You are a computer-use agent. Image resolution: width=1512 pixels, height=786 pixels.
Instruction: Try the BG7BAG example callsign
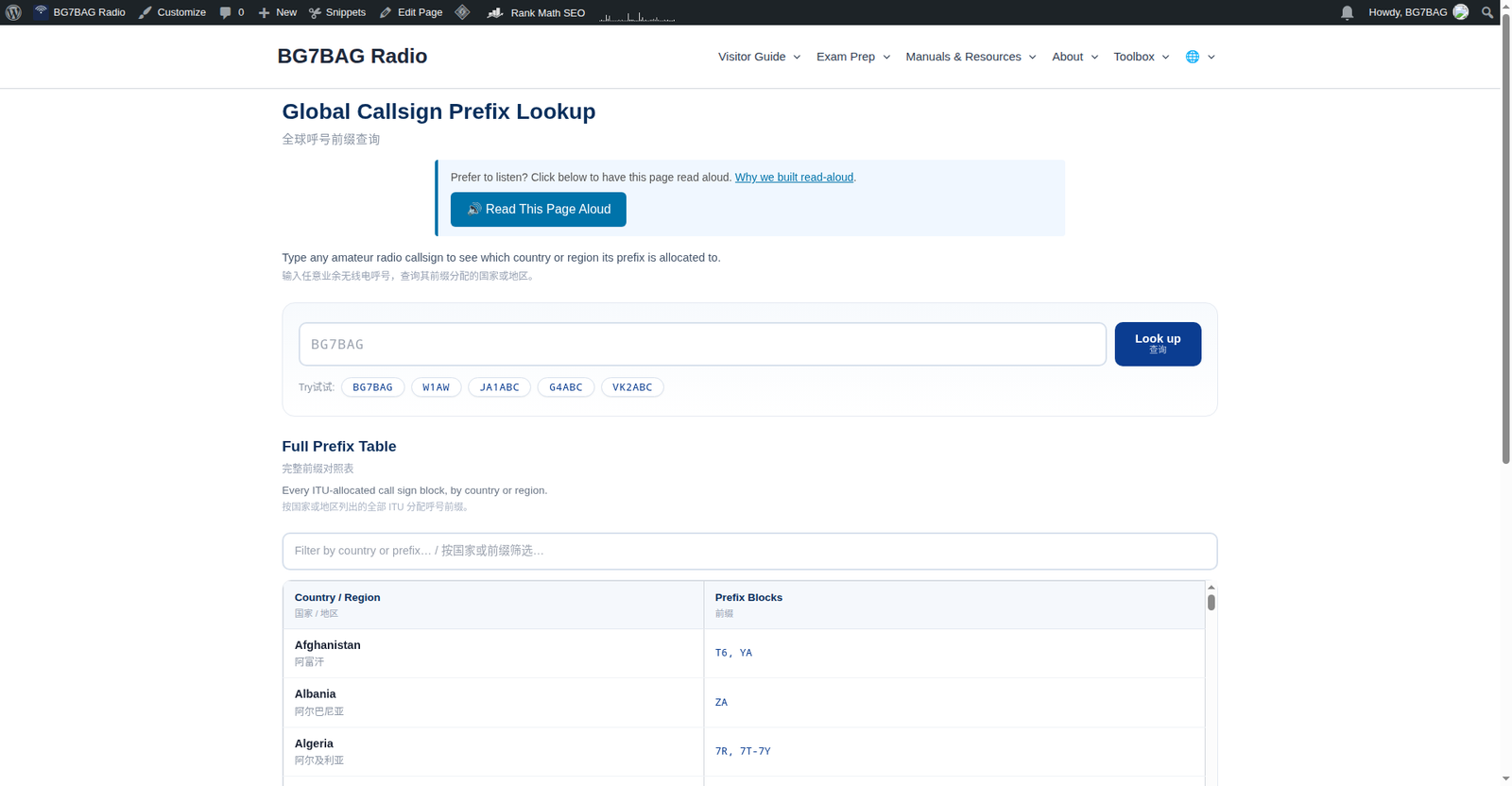[372, 387]
